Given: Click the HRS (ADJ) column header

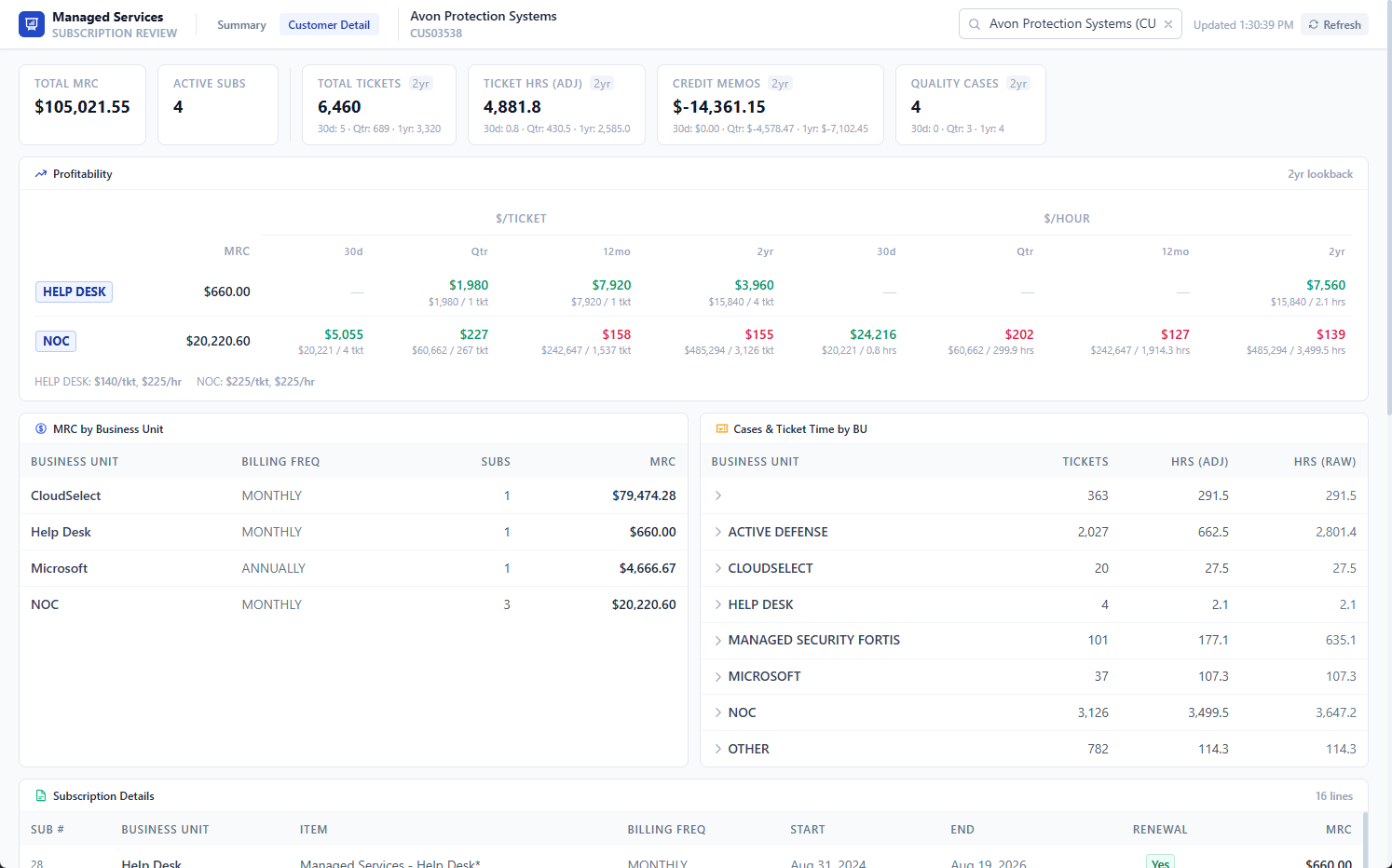Looking at the screenshot, I should click(1200, 462).
